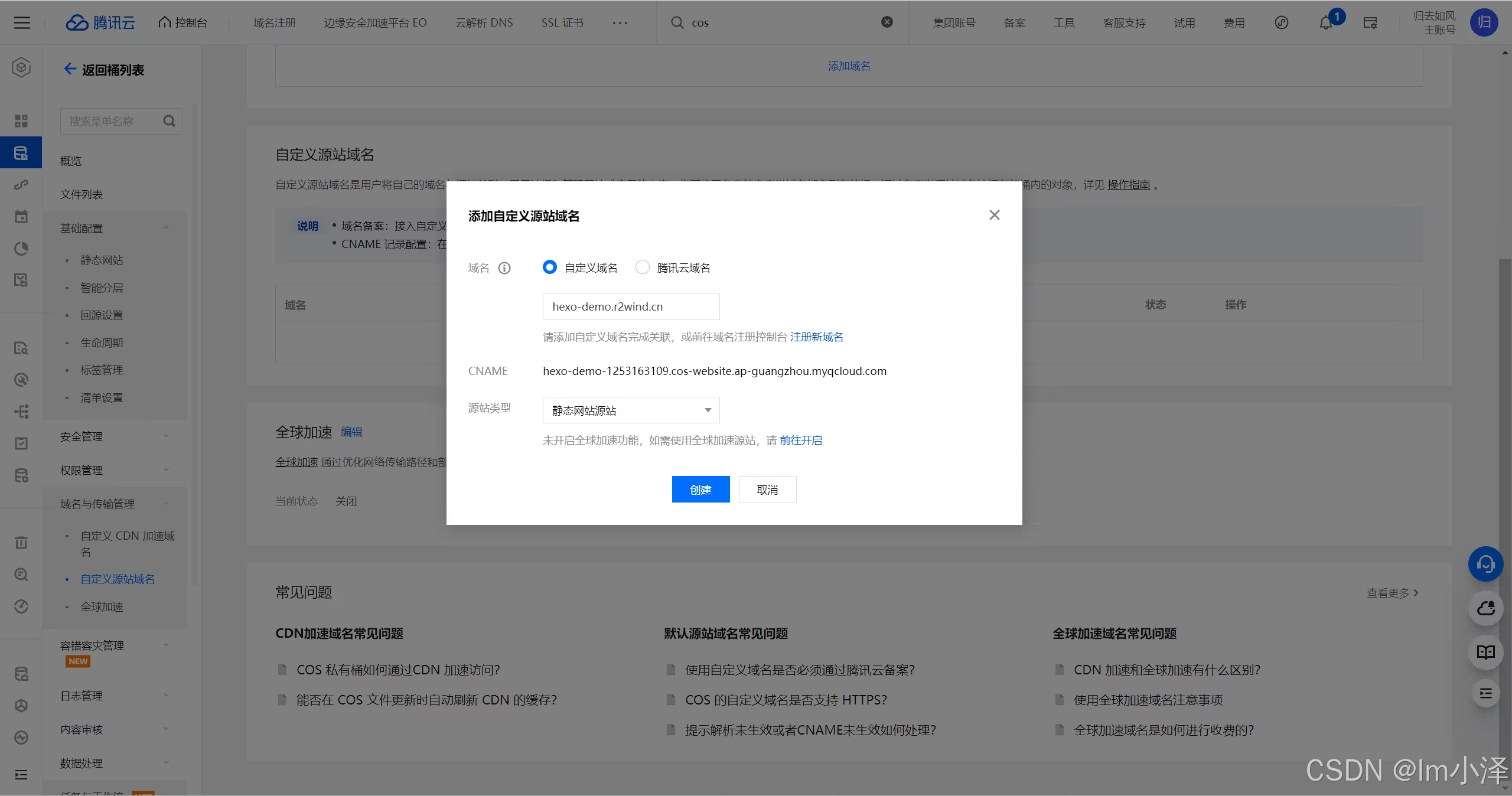This screenshot has height=796, width=1512.
Task: Open 全球加速 in sidebar
Action: (102, 607)
